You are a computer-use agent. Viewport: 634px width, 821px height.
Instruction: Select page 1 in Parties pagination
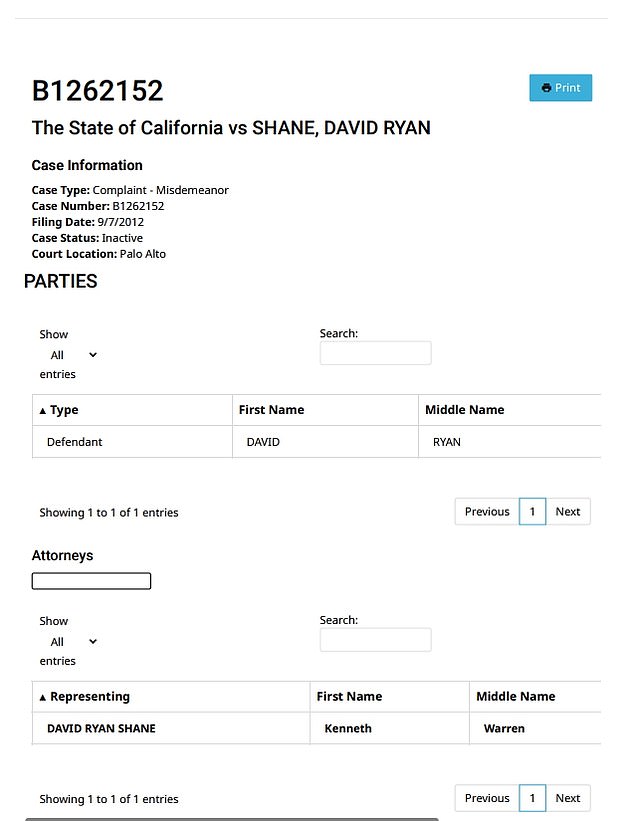532,512
